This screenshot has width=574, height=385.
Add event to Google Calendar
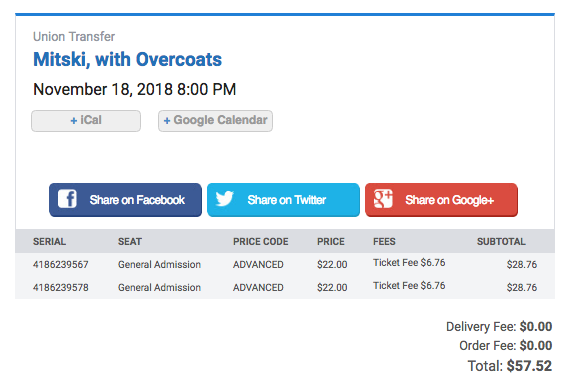[215, 121]
